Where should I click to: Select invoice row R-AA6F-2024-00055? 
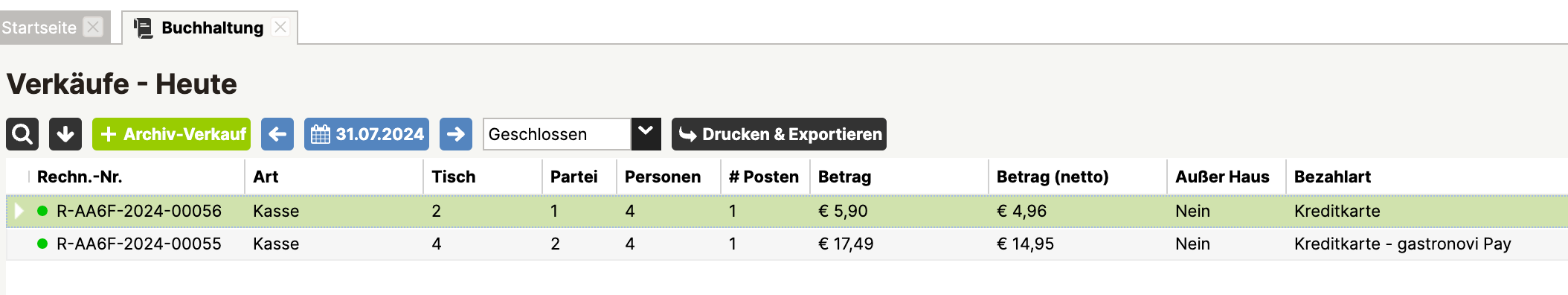[787, 244]
